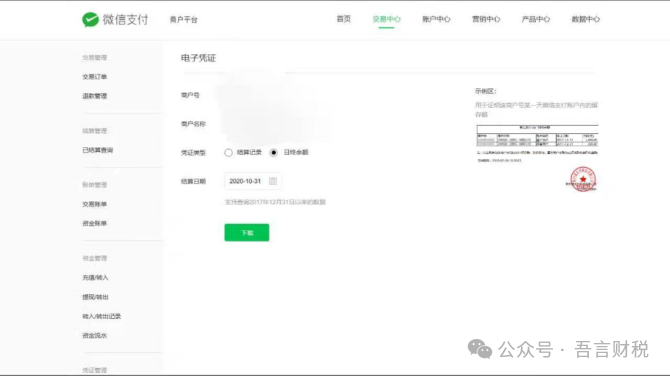Open 资金账单 in the sidebar
The width and height of the screenshot is (670, 376).
pos(94,223)
